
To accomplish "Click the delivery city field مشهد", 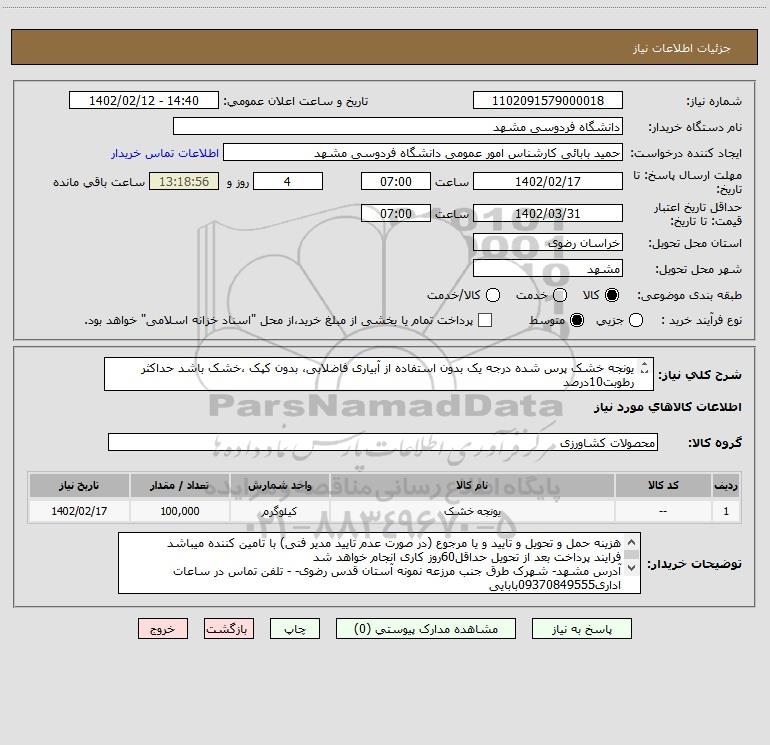I will [548, 269].
